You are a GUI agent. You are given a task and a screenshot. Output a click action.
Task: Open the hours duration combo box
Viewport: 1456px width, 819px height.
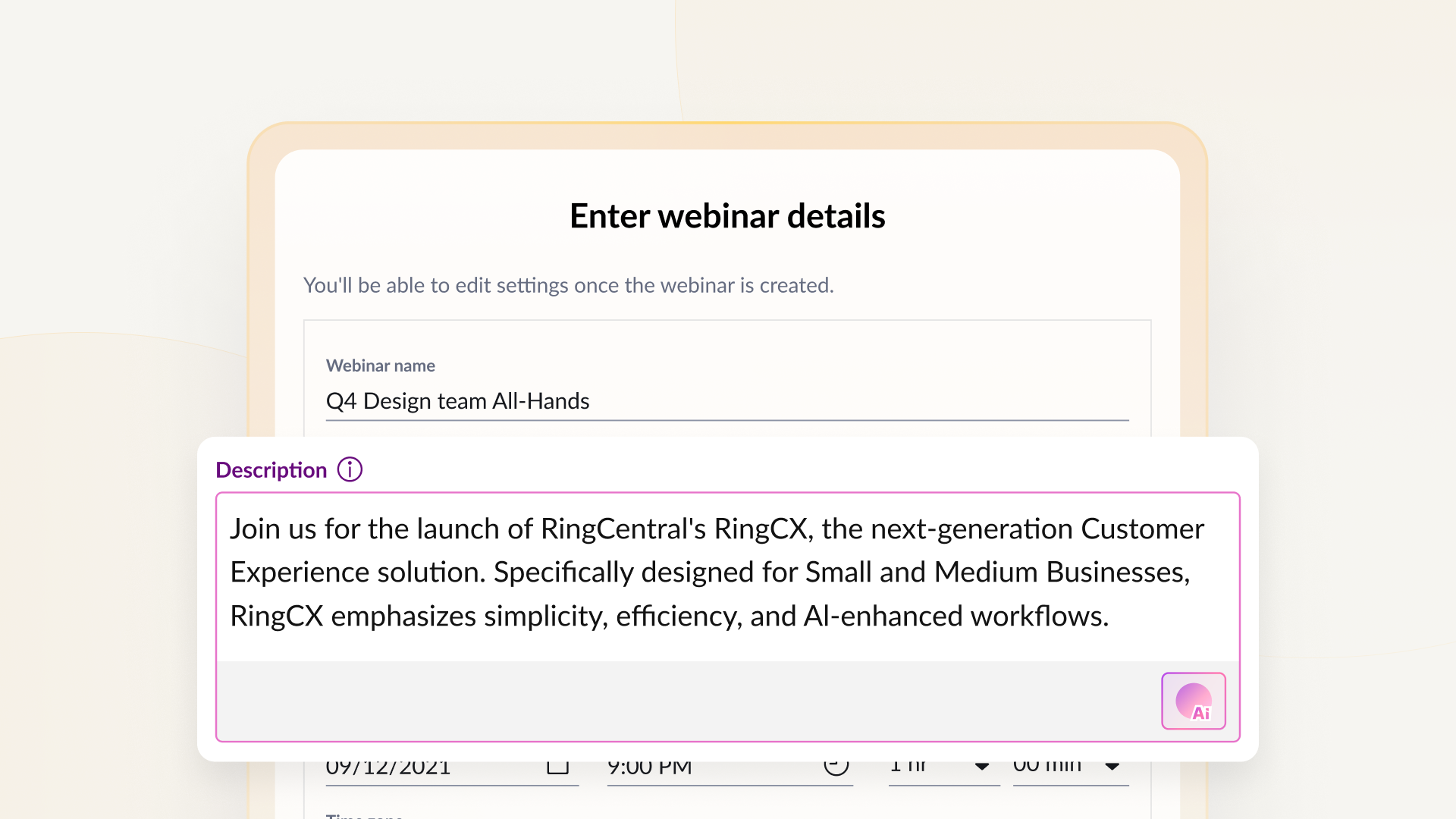click(x=933, y=769)
